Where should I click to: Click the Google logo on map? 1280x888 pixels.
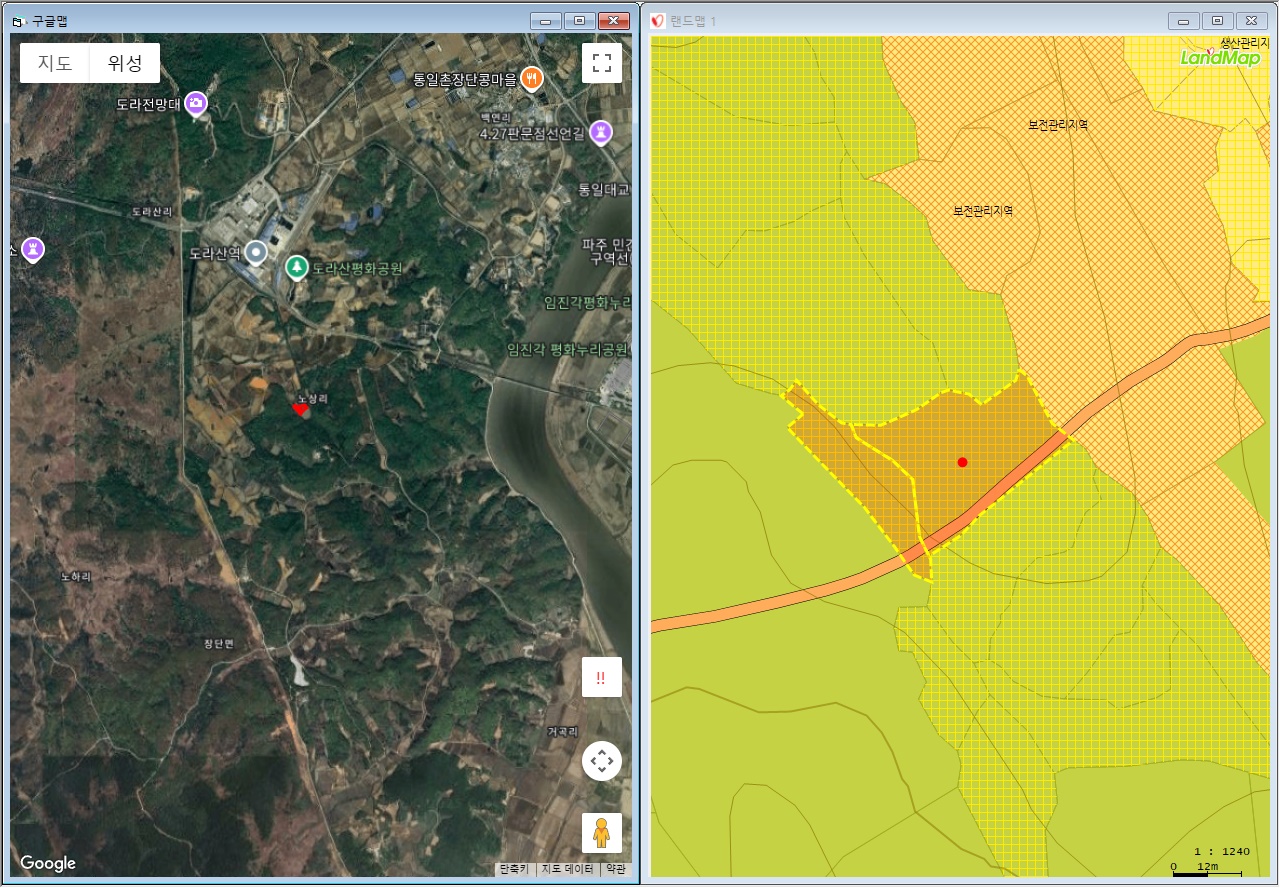[48, 863]
